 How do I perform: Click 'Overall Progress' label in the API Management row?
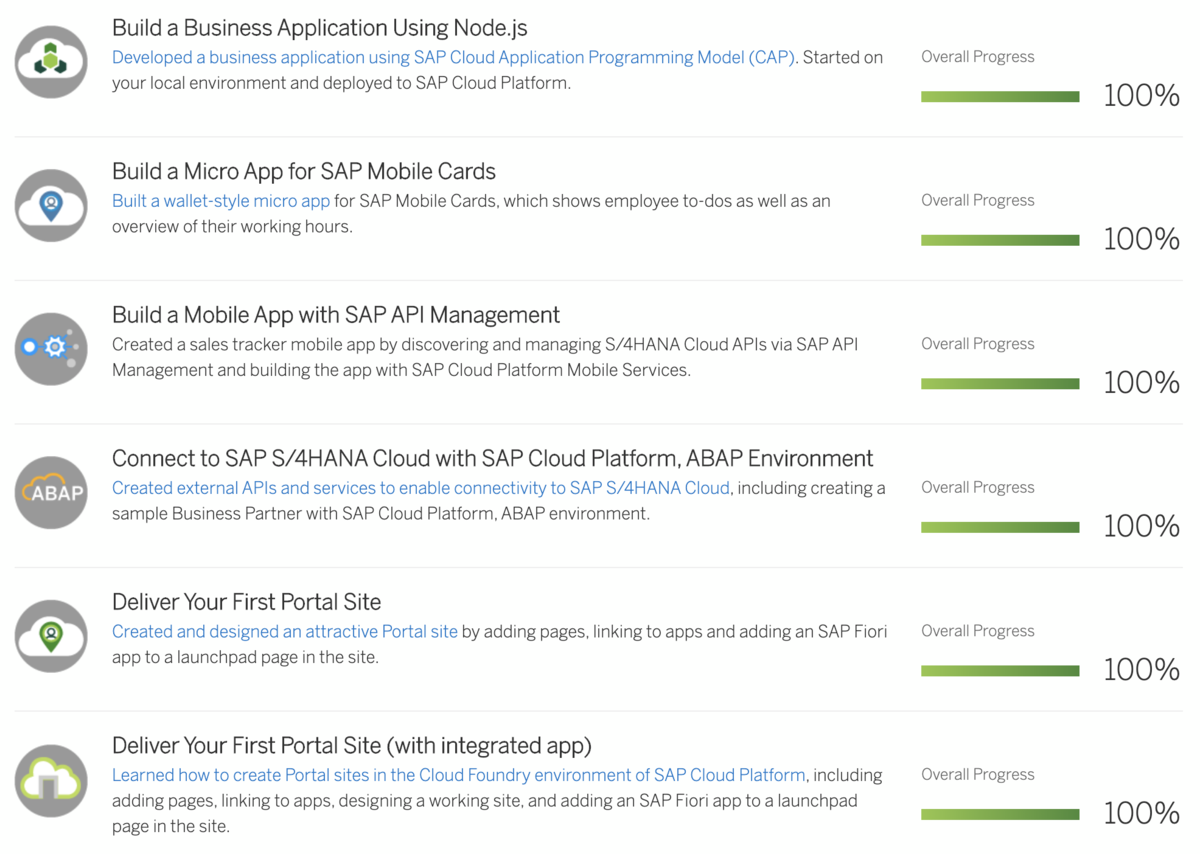coord(978,344)
